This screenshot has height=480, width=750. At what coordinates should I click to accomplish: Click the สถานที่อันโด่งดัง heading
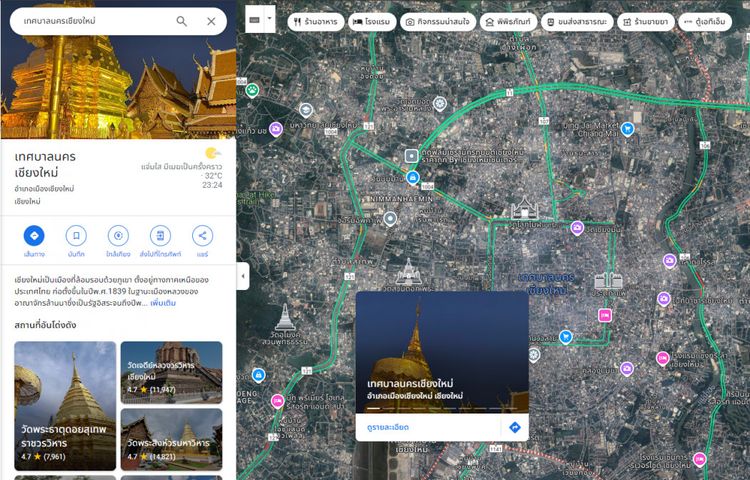click(45, 325)
